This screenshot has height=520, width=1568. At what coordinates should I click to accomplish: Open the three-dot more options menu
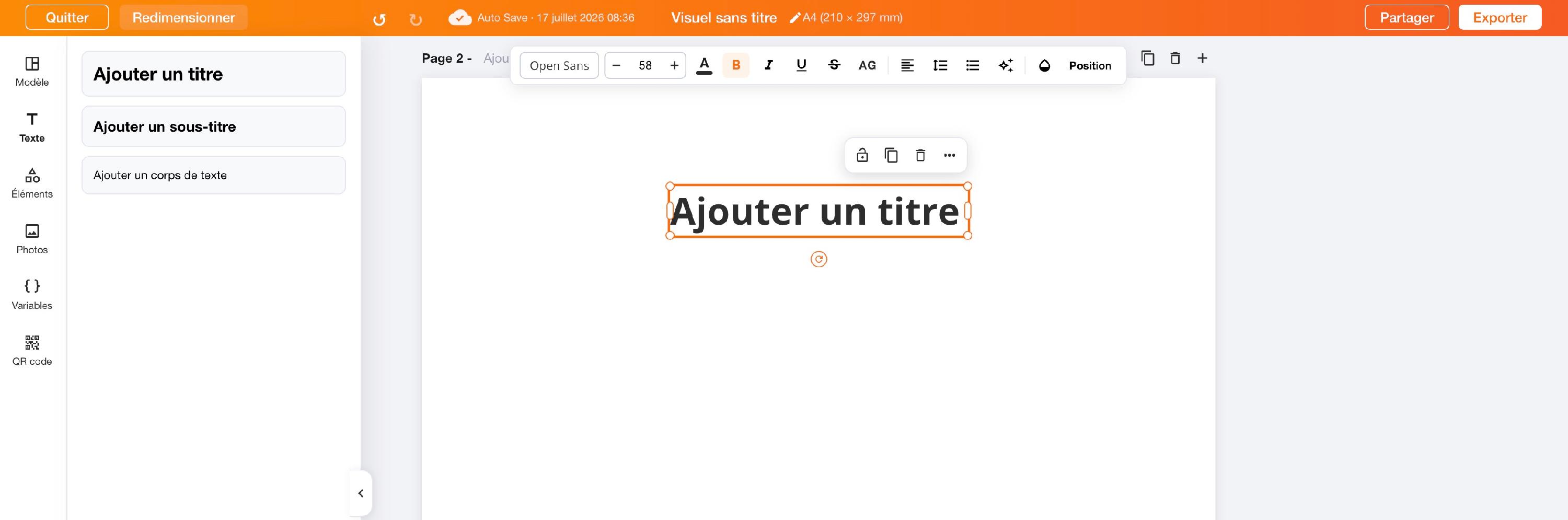tap(949, 155)
